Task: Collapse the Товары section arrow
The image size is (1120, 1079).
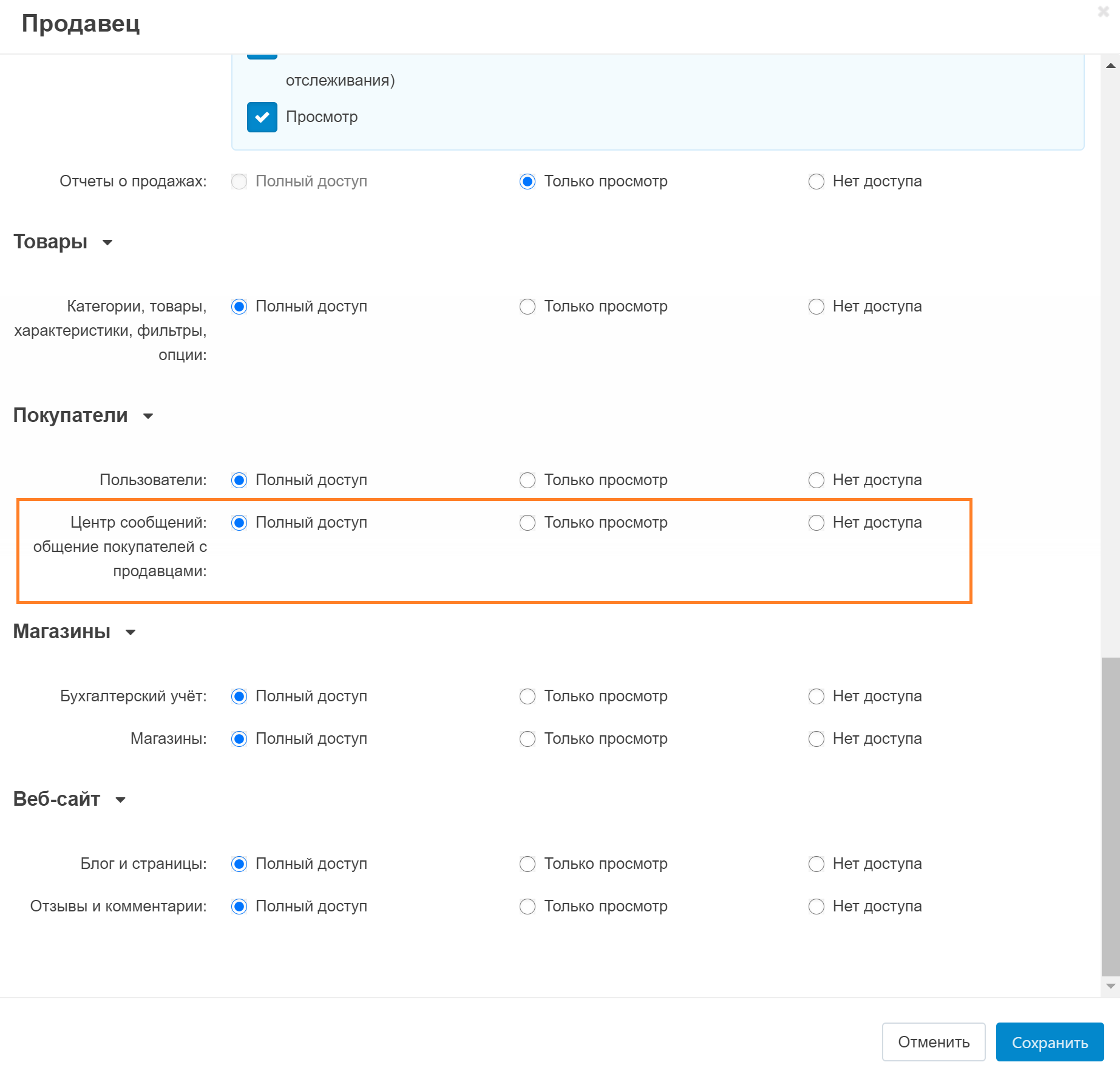Action: 107,243
